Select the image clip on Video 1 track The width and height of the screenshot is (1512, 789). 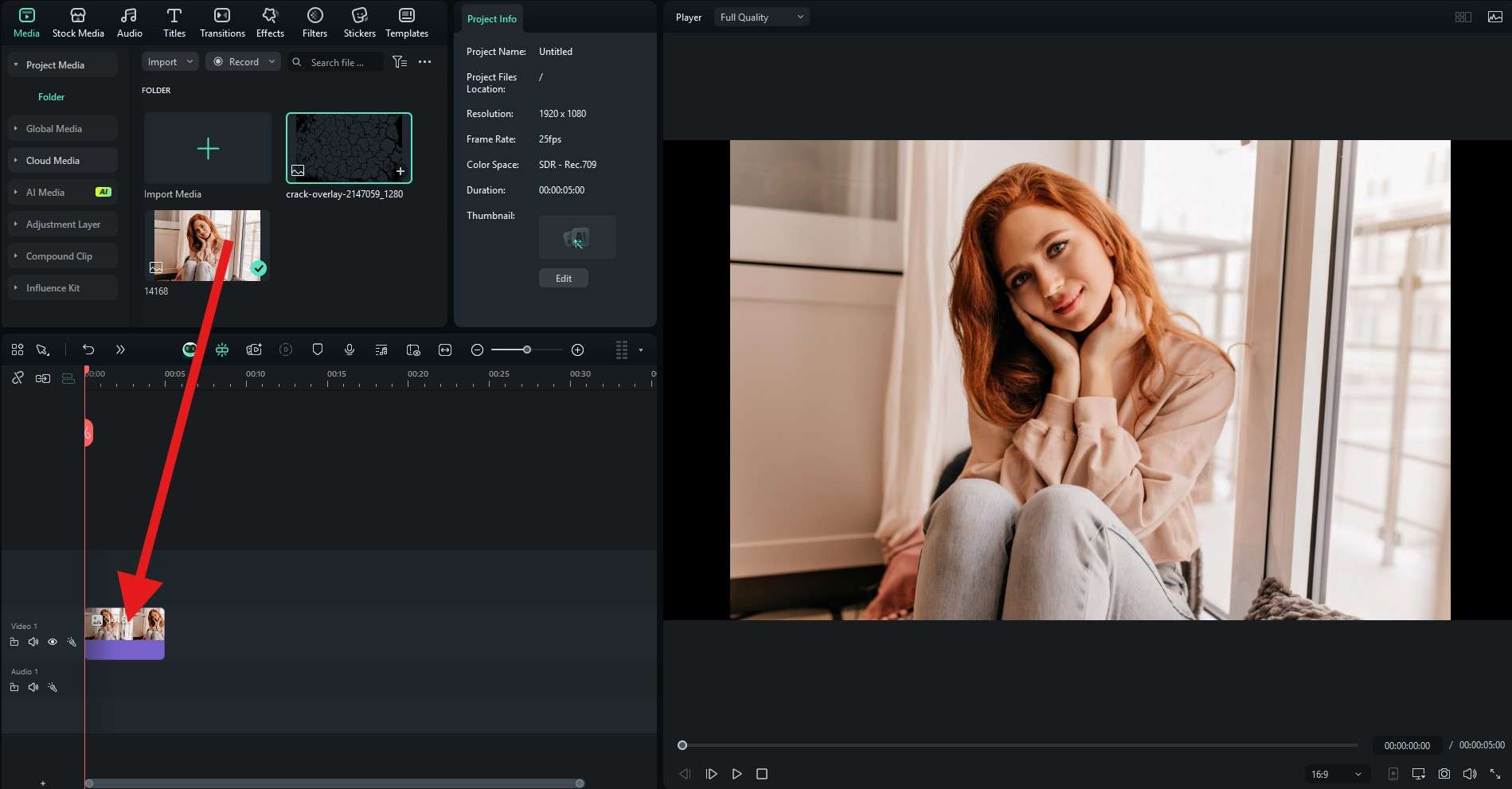click(125, 634)
